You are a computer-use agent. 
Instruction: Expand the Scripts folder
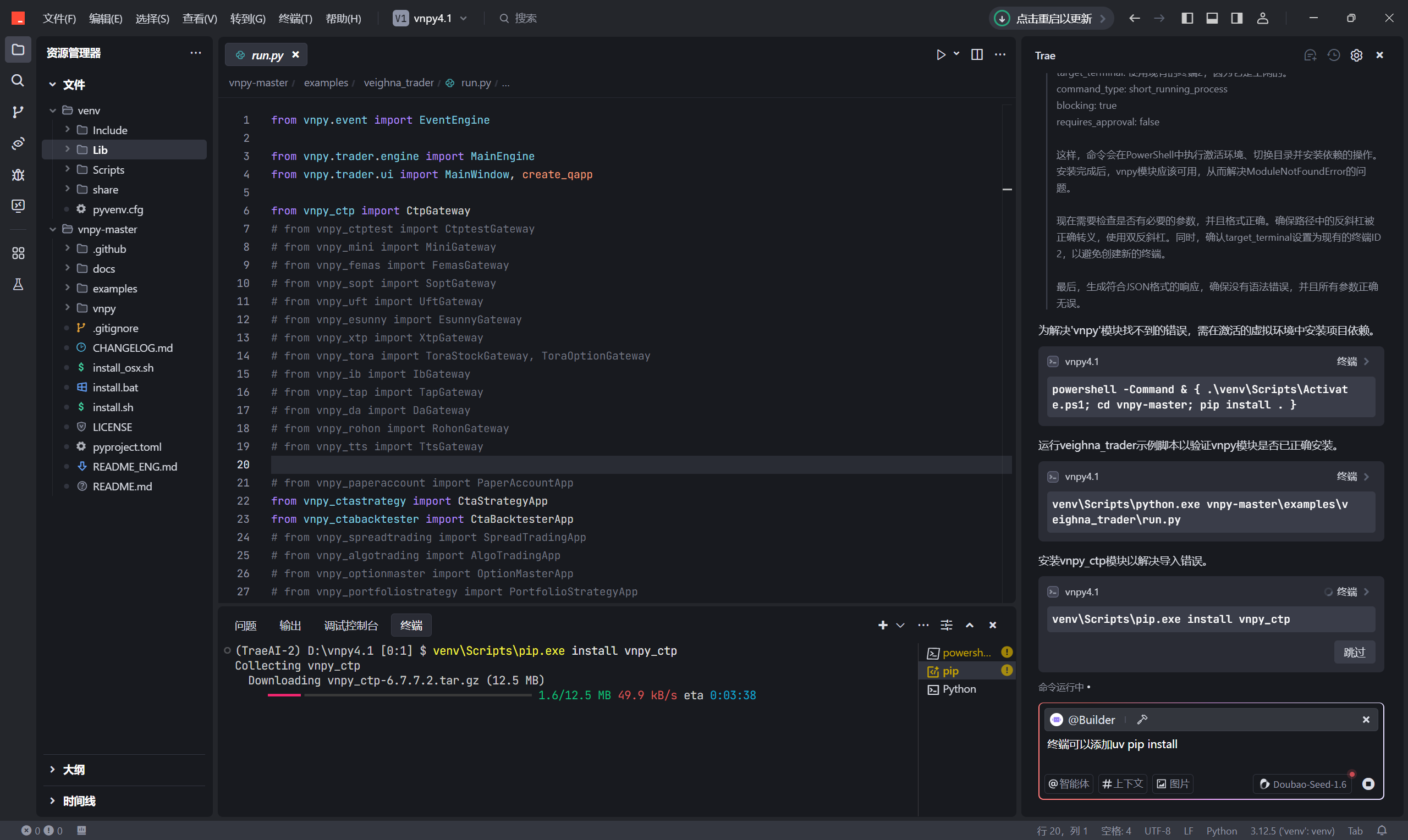[x=67, y=169]
